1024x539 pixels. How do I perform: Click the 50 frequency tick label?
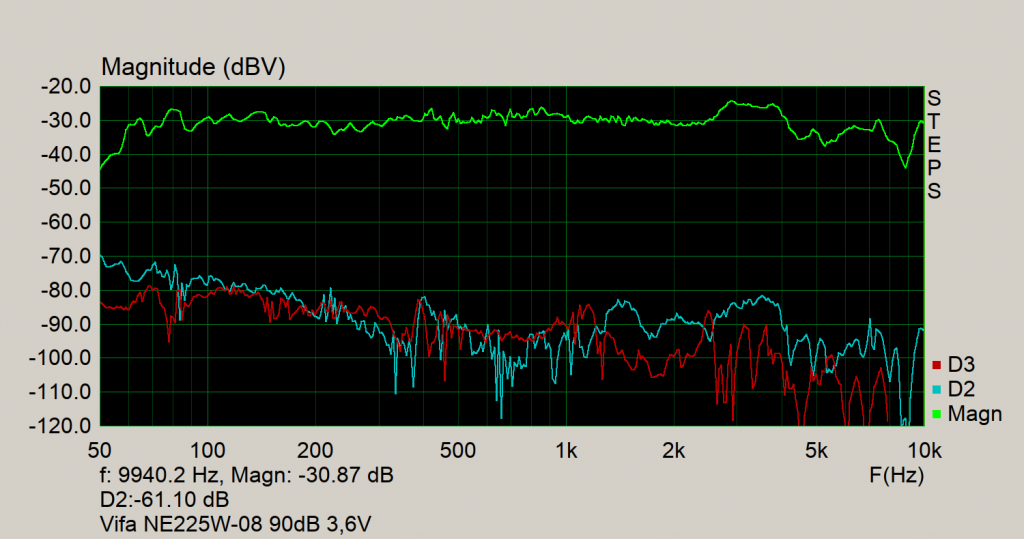99,450
